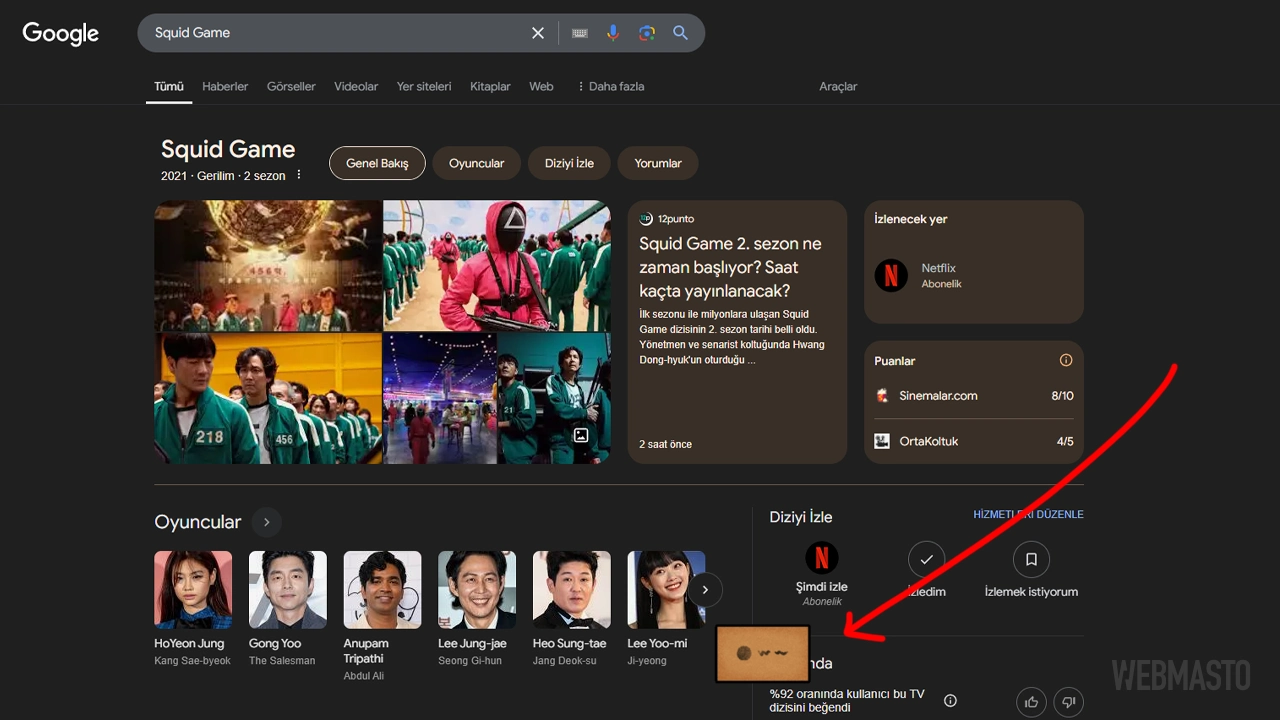Open Anupam Tripathi cast card

click(382, 617)
